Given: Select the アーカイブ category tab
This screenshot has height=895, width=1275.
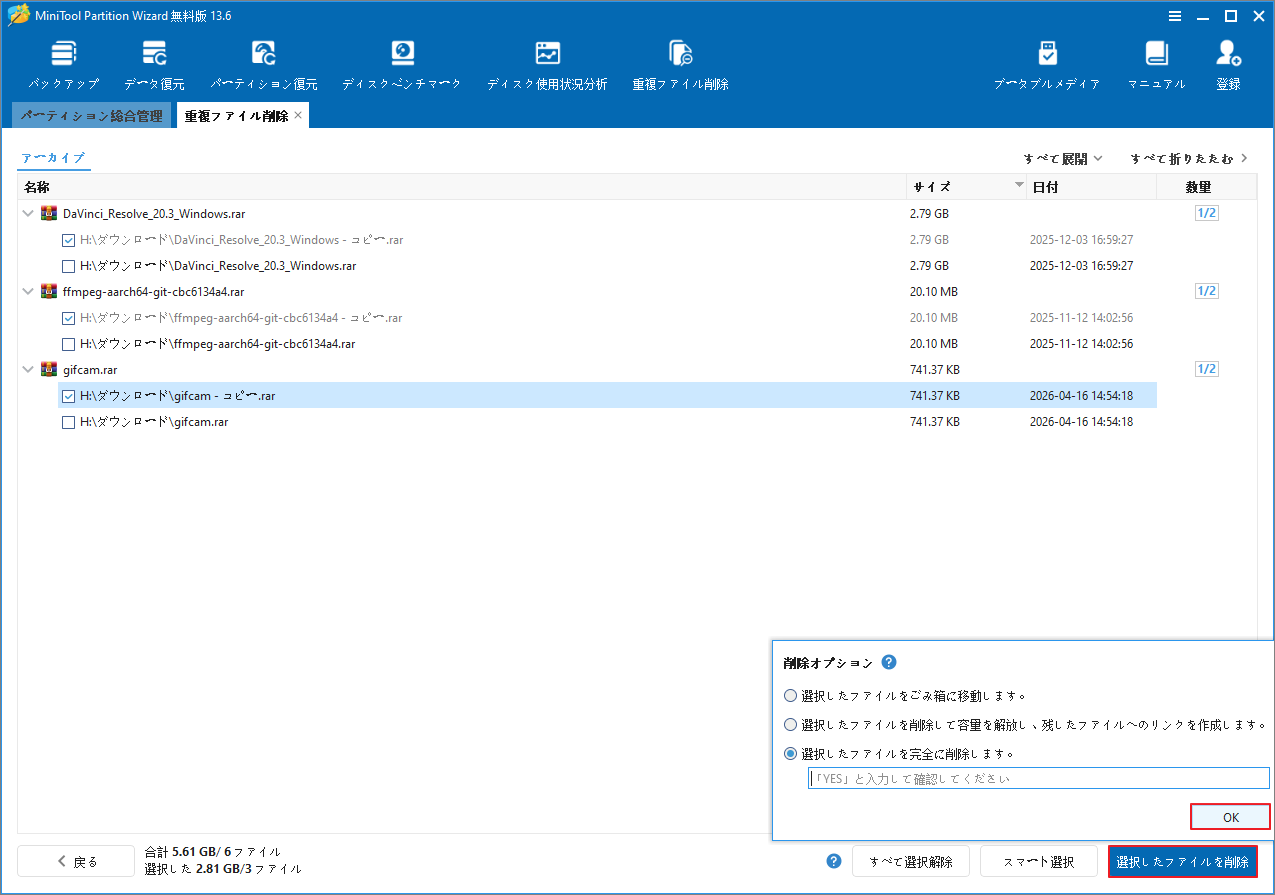Looking at the screenshot, I should [x=54, y=158].
